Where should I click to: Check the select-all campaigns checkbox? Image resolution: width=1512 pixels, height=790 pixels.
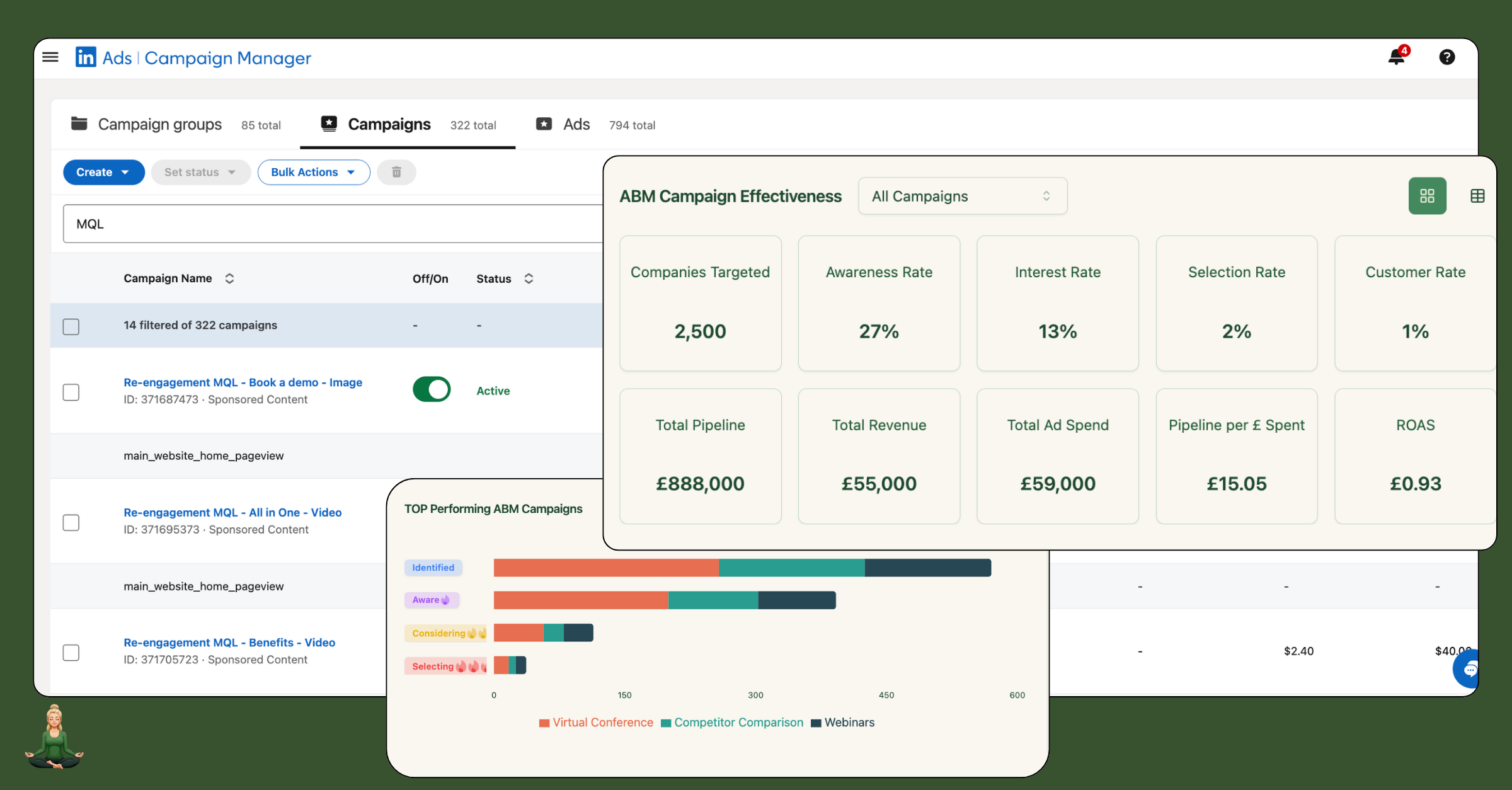point(71,326)
